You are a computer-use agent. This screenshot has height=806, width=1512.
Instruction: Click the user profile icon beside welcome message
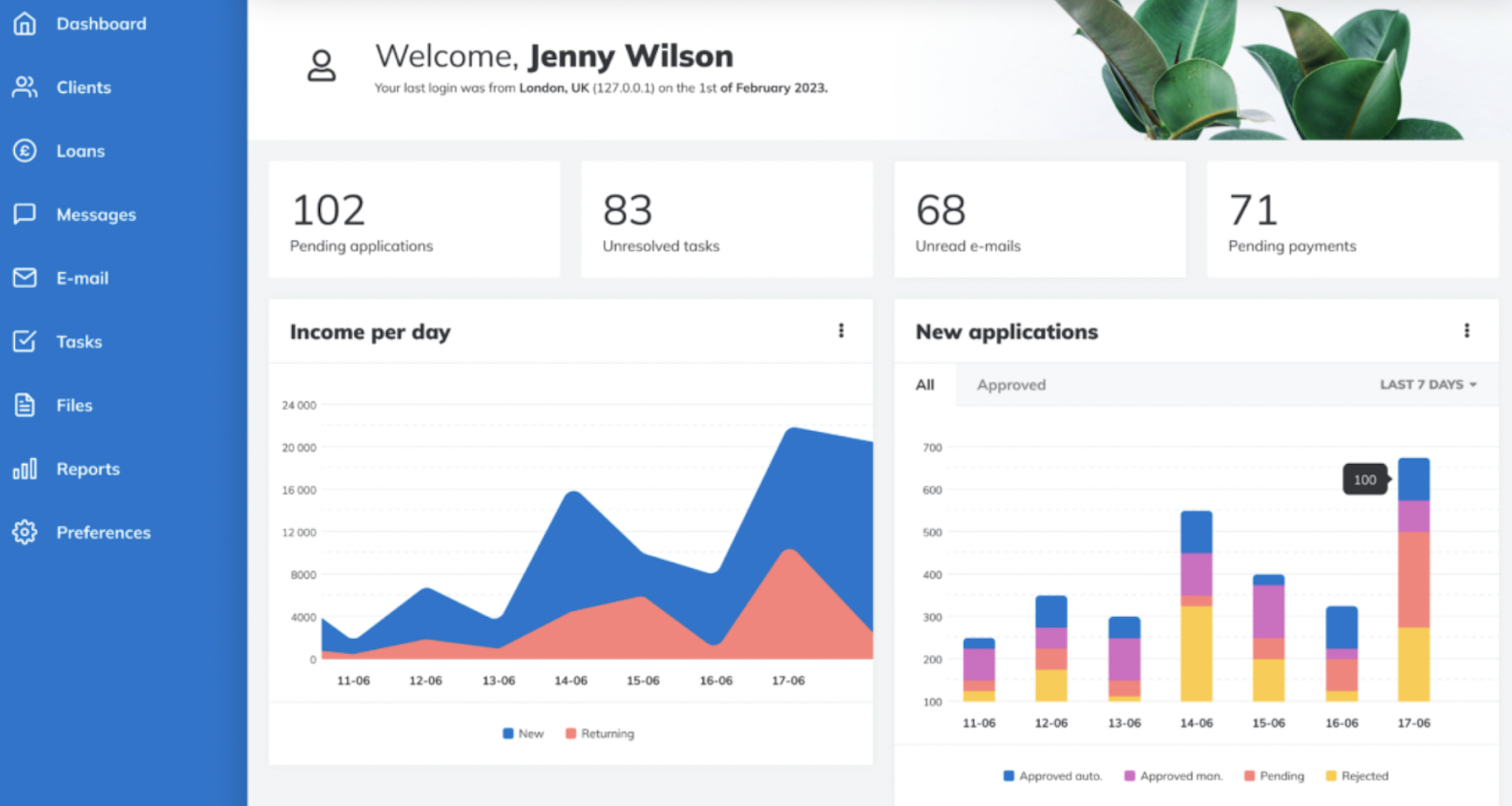(x=322, y=65)
